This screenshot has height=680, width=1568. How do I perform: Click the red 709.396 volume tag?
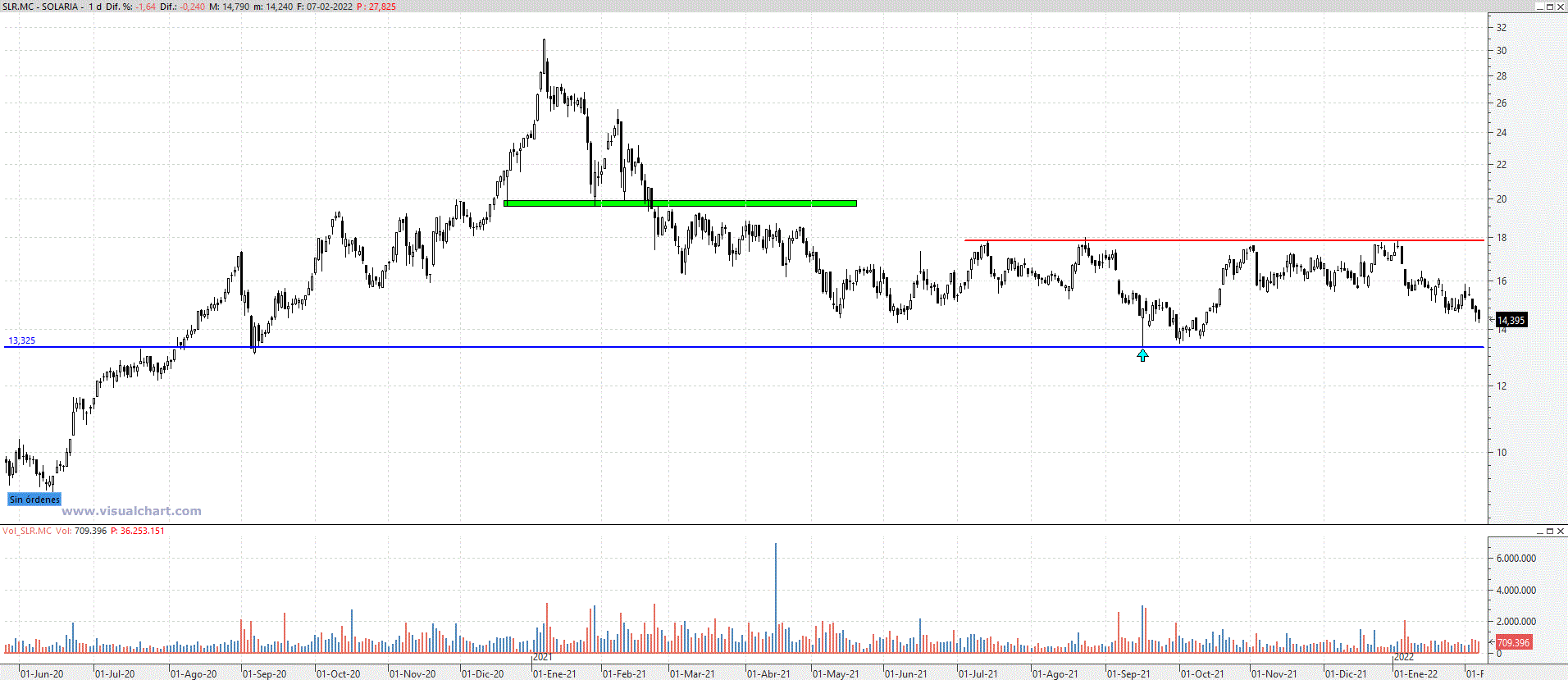1513,642
